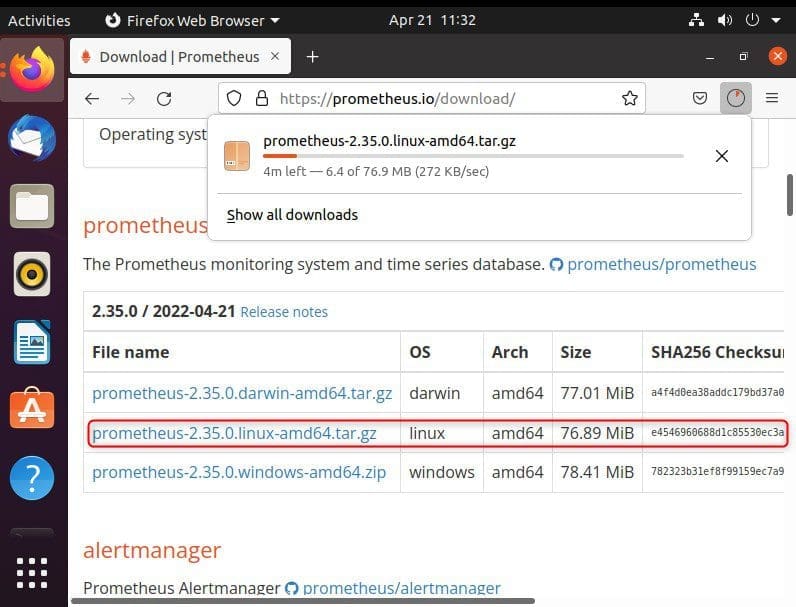Click the URL address bar field

440,98
